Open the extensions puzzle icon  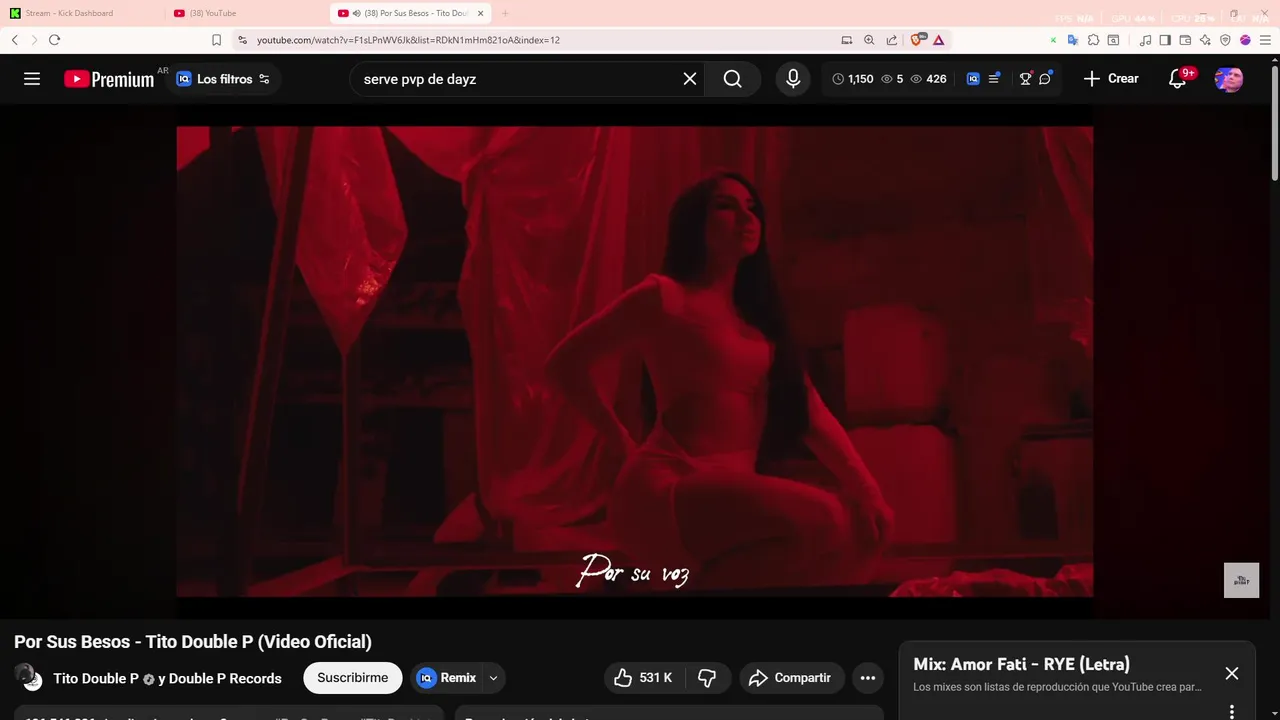(x=1093, y=40)
